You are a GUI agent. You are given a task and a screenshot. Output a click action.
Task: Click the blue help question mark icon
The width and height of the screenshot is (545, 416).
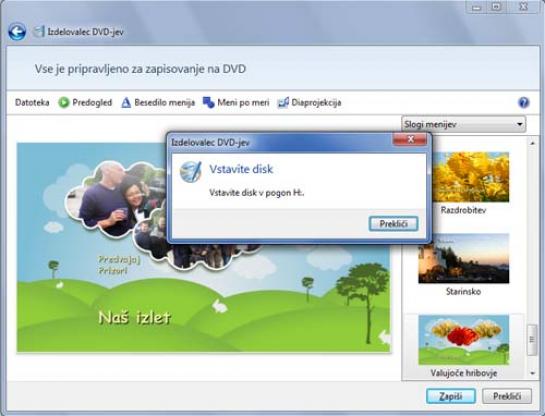point(523,103)
